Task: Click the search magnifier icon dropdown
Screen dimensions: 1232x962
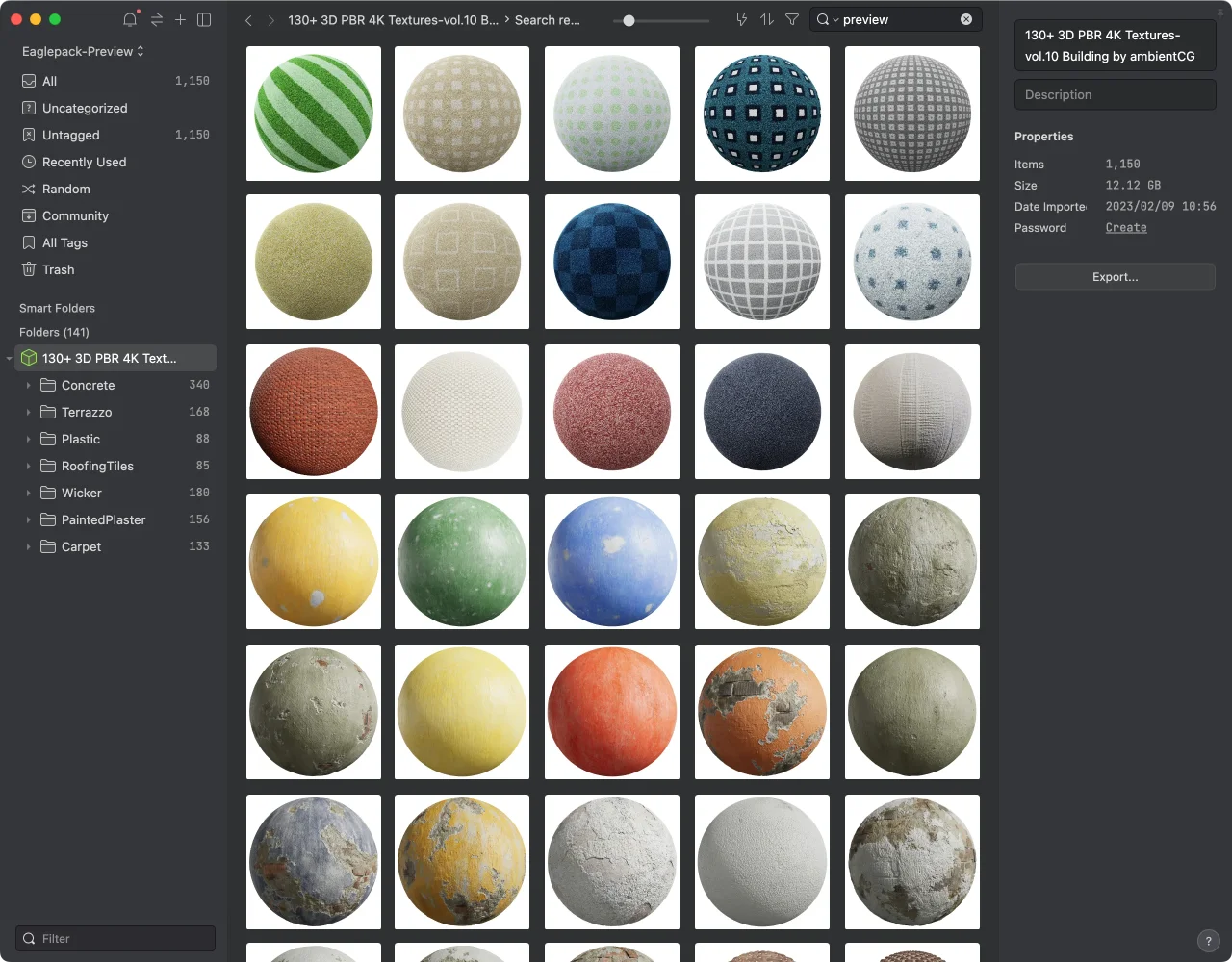Action: [827, 19]
